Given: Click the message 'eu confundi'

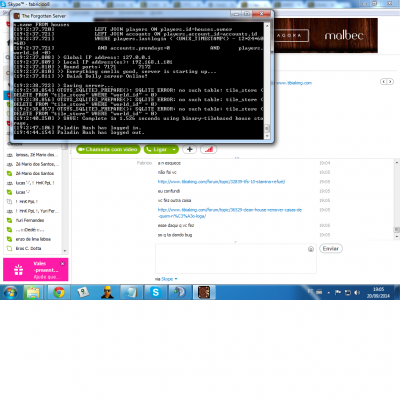Looking at the screenshot, I should point(169,191).
